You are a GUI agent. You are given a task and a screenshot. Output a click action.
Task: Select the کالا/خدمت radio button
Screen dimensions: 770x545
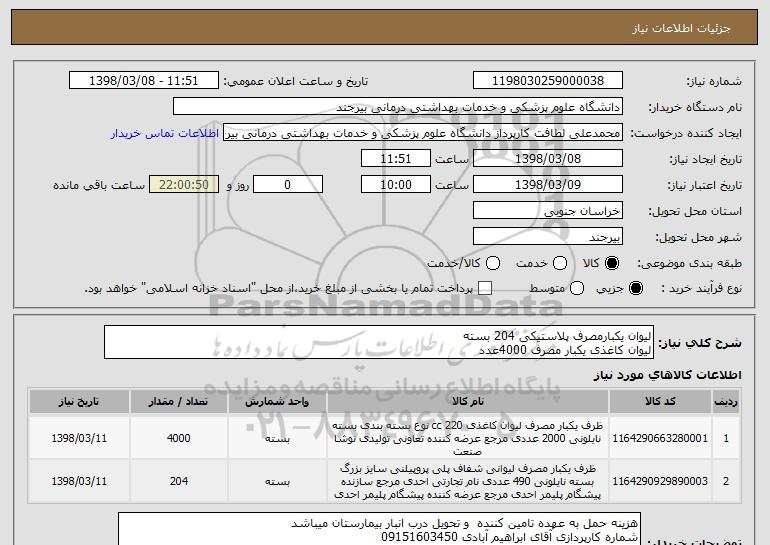point(493,263)
